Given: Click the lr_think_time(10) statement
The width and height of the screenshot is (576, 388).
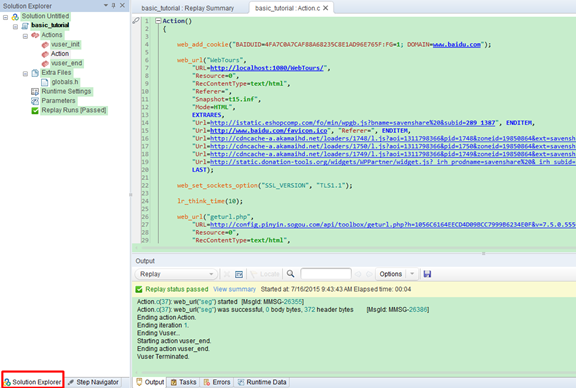Looking at the screenshot, I should (x=210, y=201).
